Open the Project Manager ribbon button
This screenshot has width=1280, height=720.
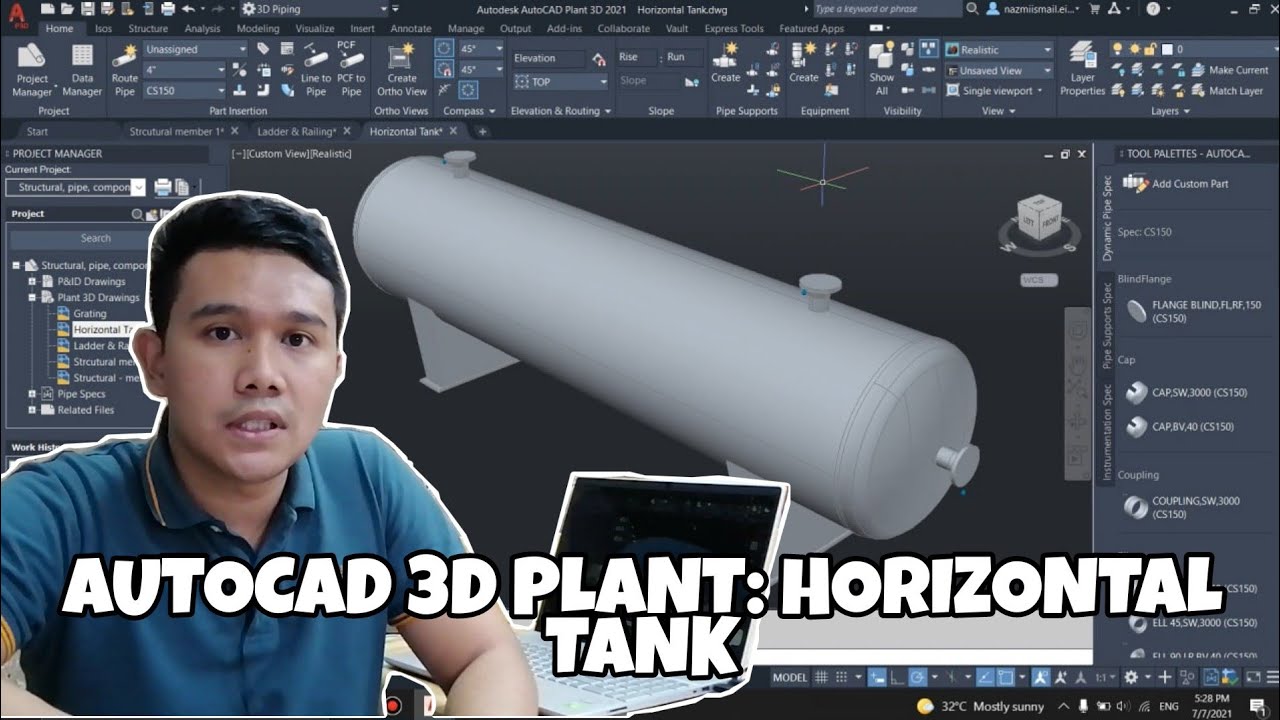pos(32,69)
